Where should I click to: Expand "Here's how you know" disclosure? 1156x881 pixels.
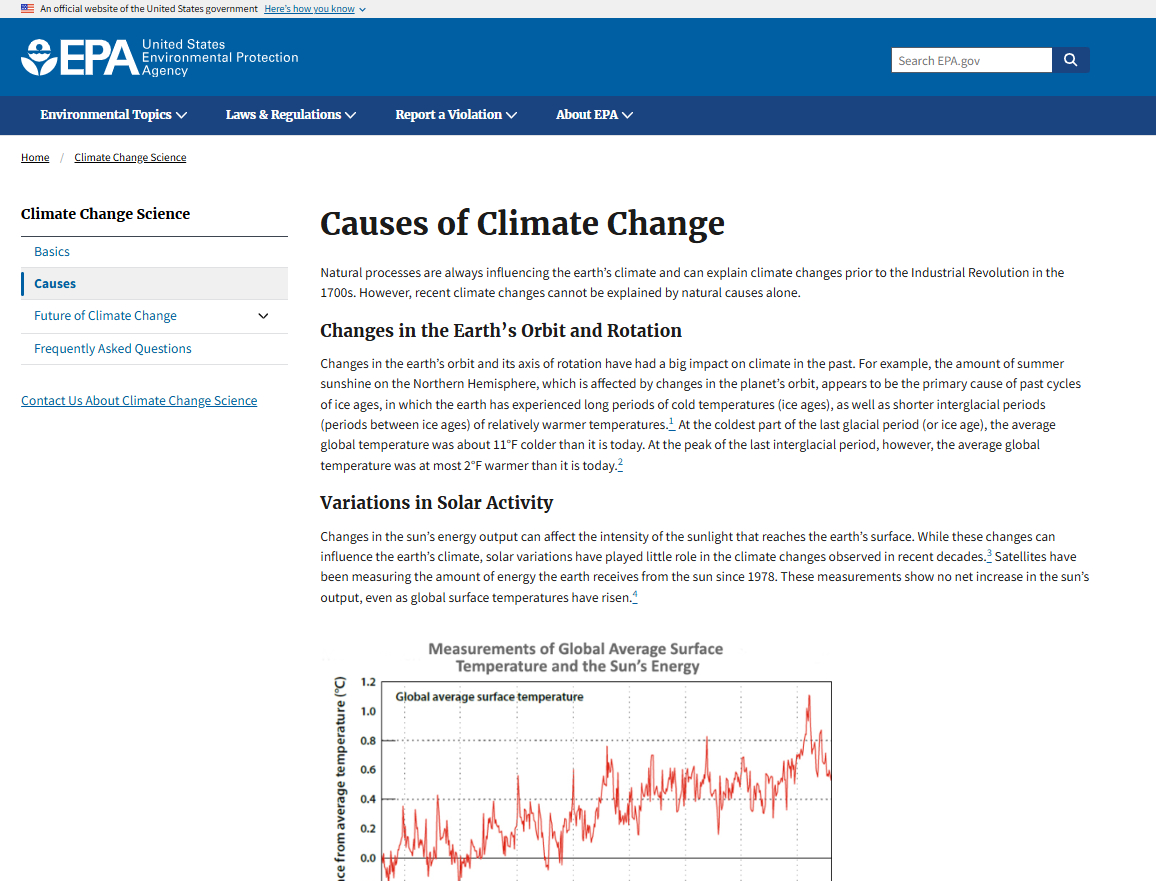(315, 9)
